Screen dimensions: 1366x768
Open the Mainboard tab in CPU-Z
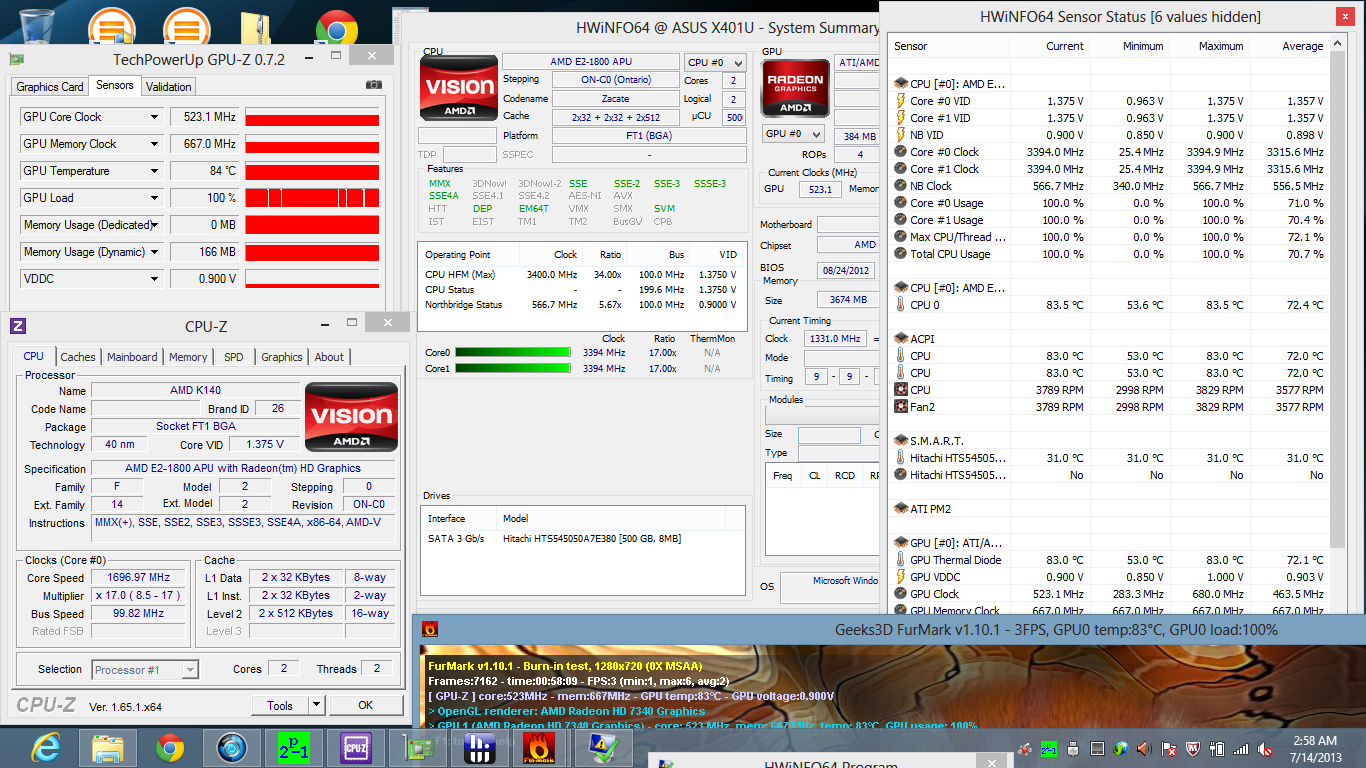pos(132,357)
